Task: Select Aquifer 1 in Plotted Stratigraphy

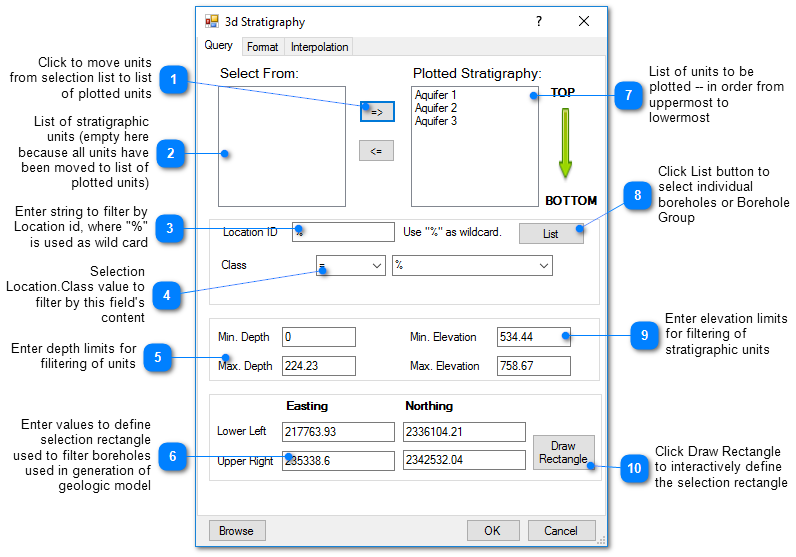Action: coord(436,96)
